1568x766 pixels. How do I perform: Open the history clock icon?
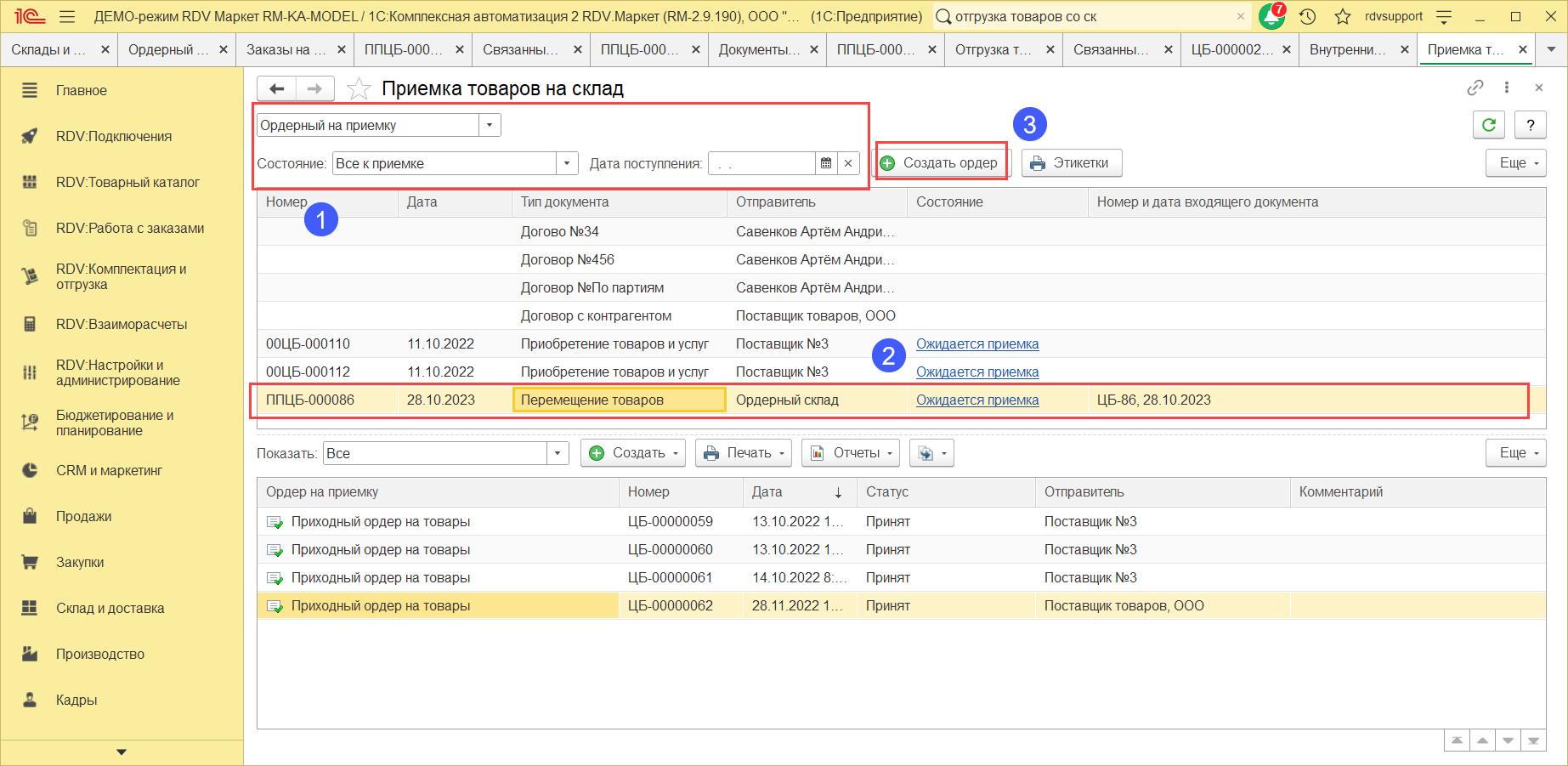click(1308, 16)
